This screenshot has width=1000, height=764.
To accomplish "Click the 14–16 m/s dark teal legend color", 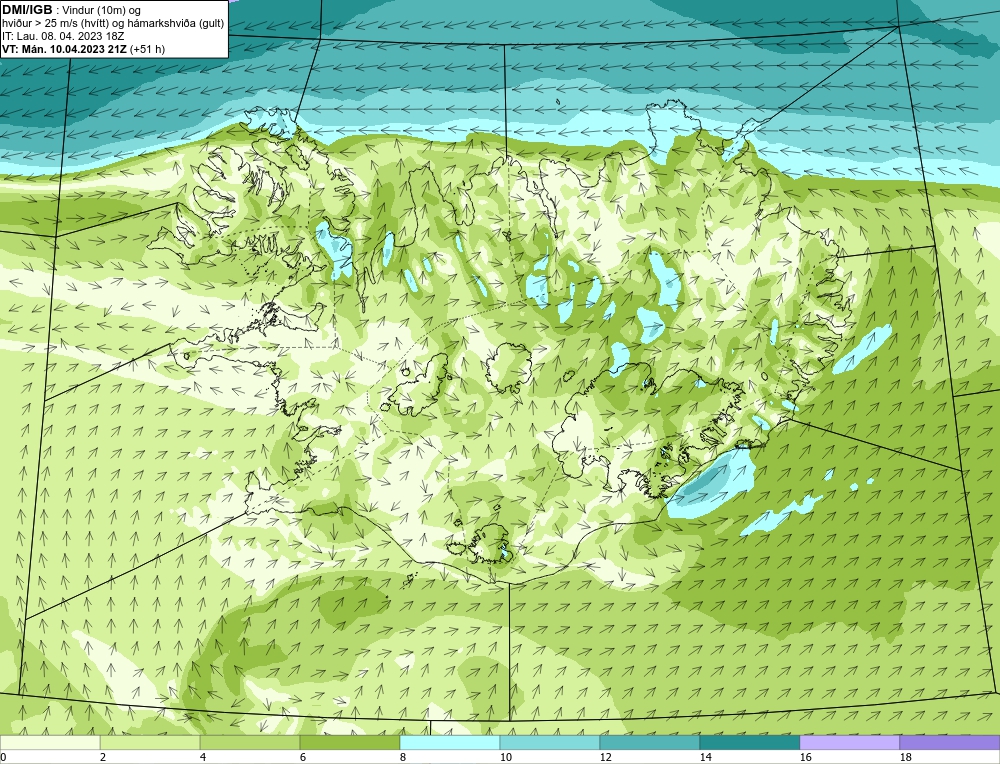I will [x=749, y=742].
